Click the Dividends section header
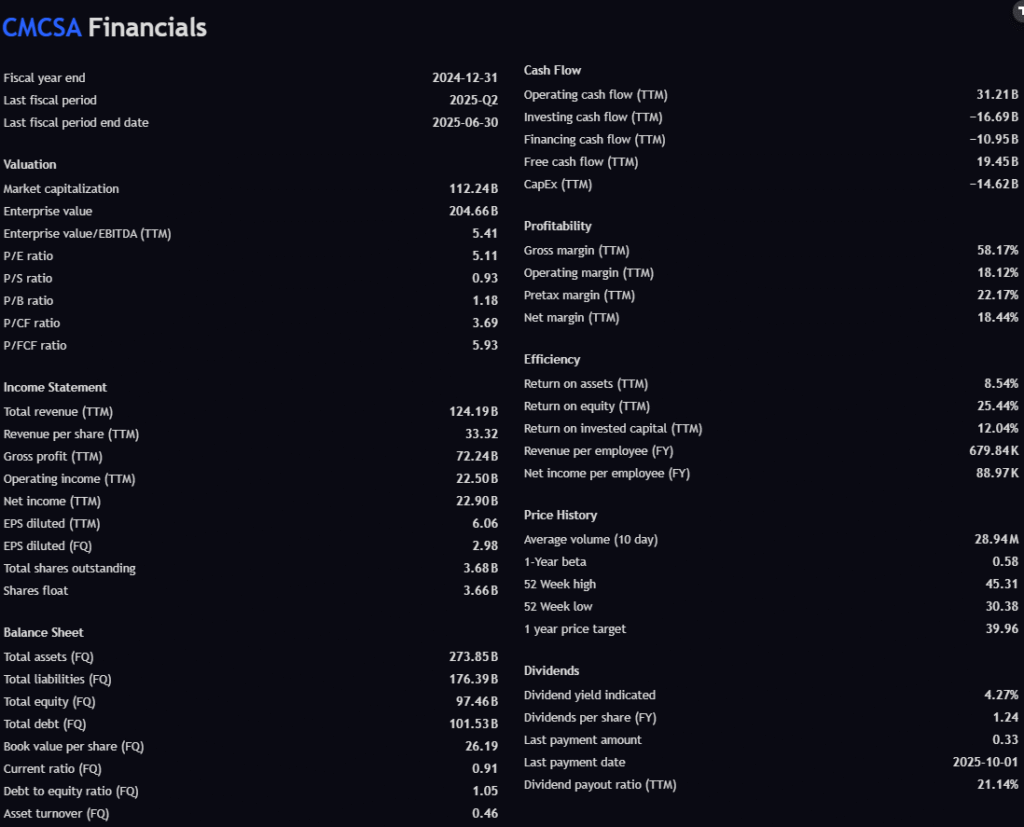 click(551, 670)
